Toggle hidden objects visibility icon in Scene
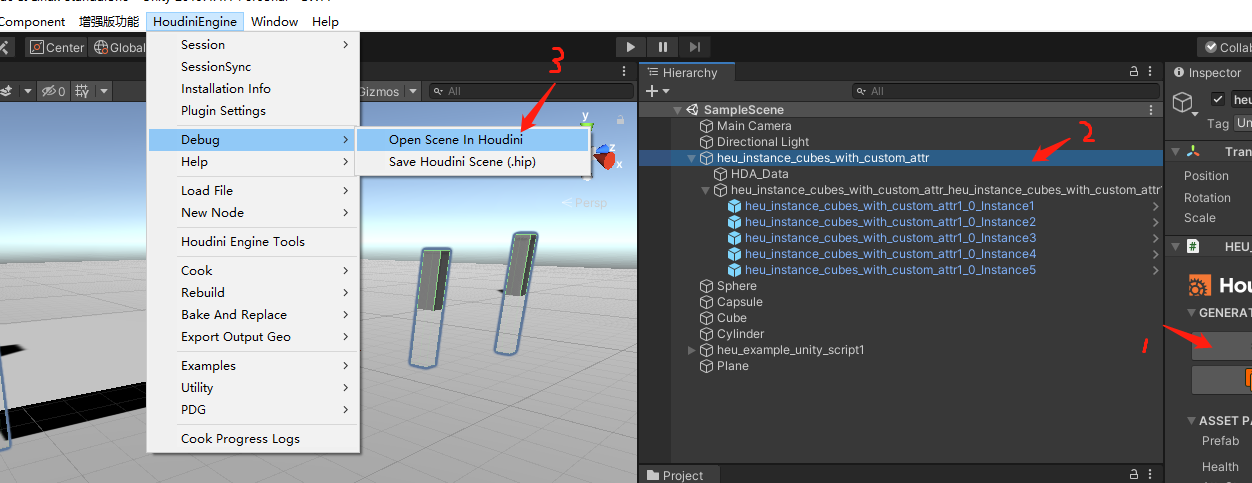This screenshot has width=1252, height=483. (x=51, y=91)
